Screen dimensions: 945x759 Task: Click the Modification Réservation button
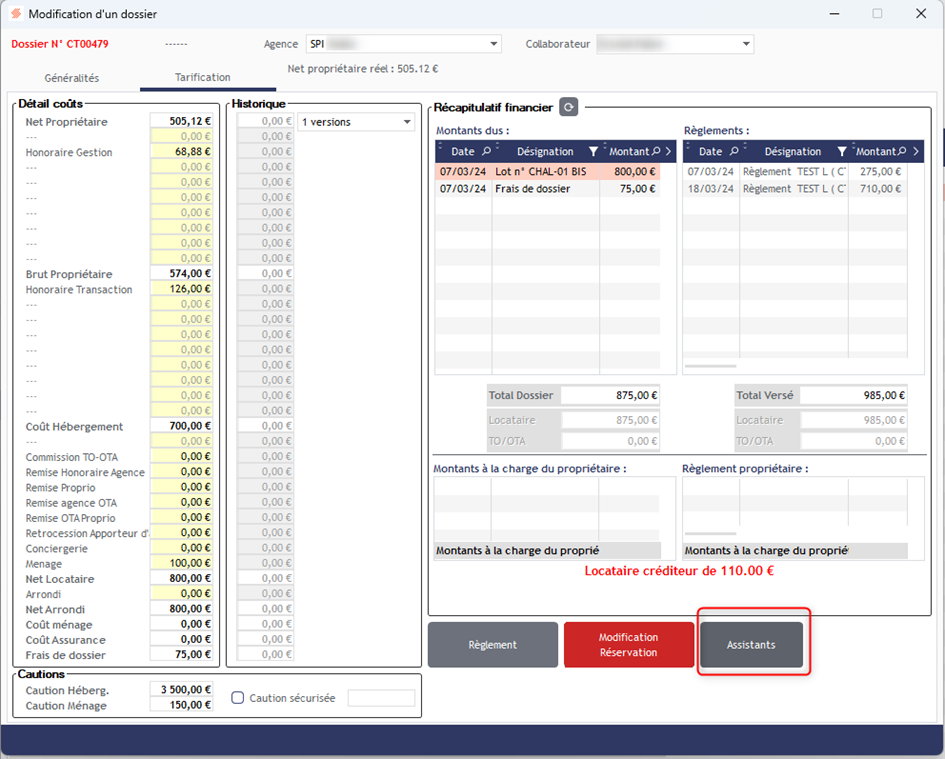click(628, 644)
